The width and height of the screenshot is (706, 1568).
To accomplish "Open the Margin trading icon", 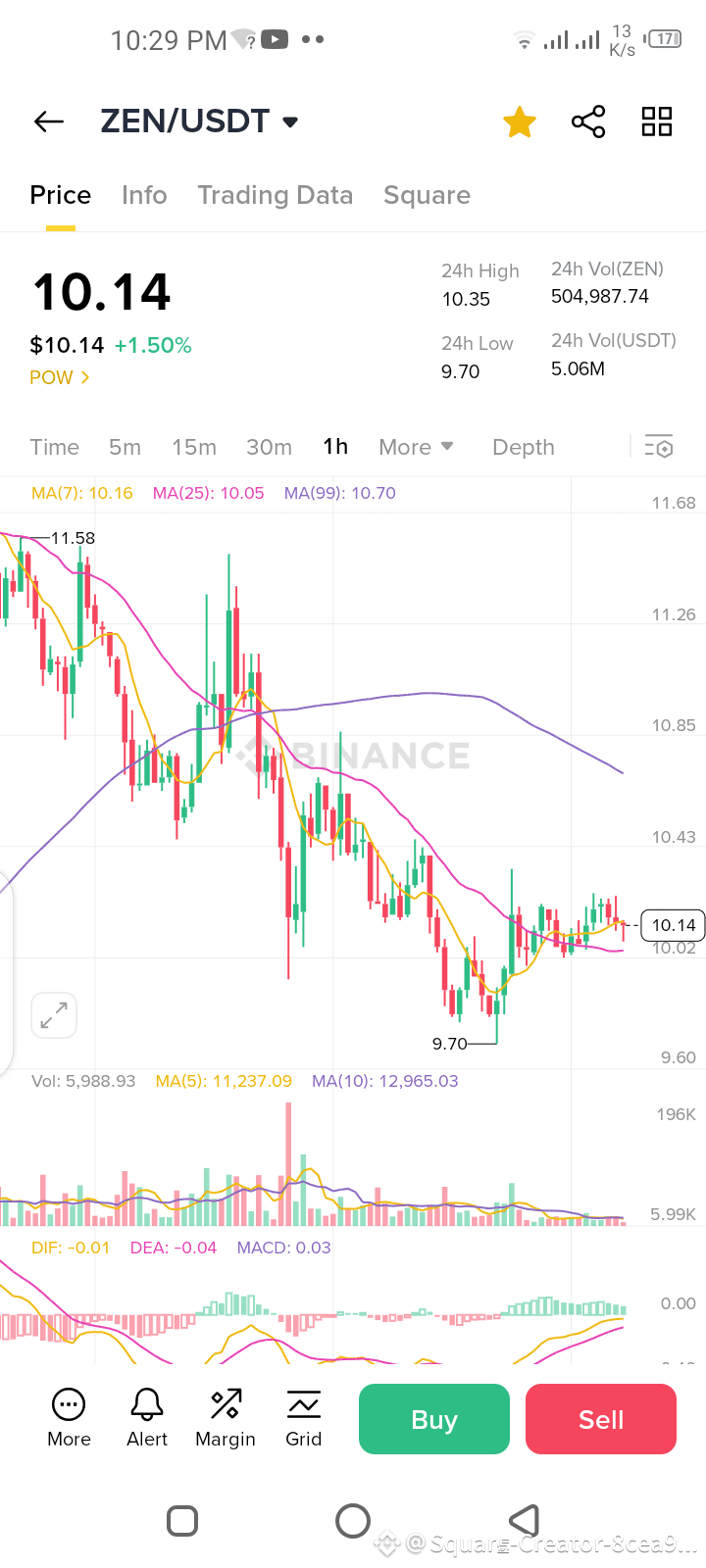I will [226, 1418].
